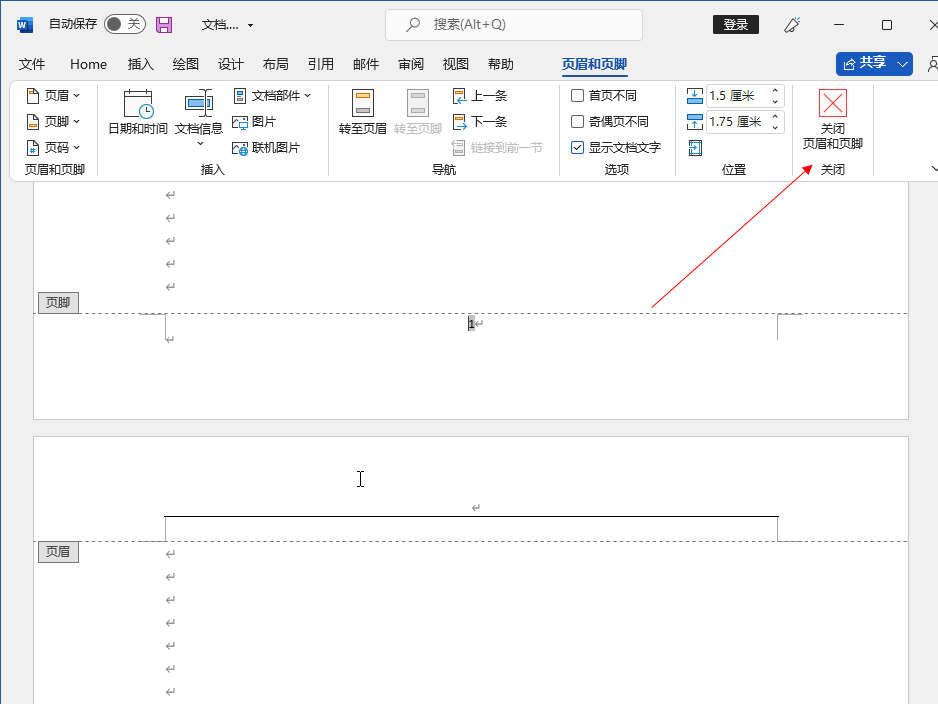Open the 文档部件 quick parts dropdown
Screen dimensions: 938x704
click(x=273, y=95)
